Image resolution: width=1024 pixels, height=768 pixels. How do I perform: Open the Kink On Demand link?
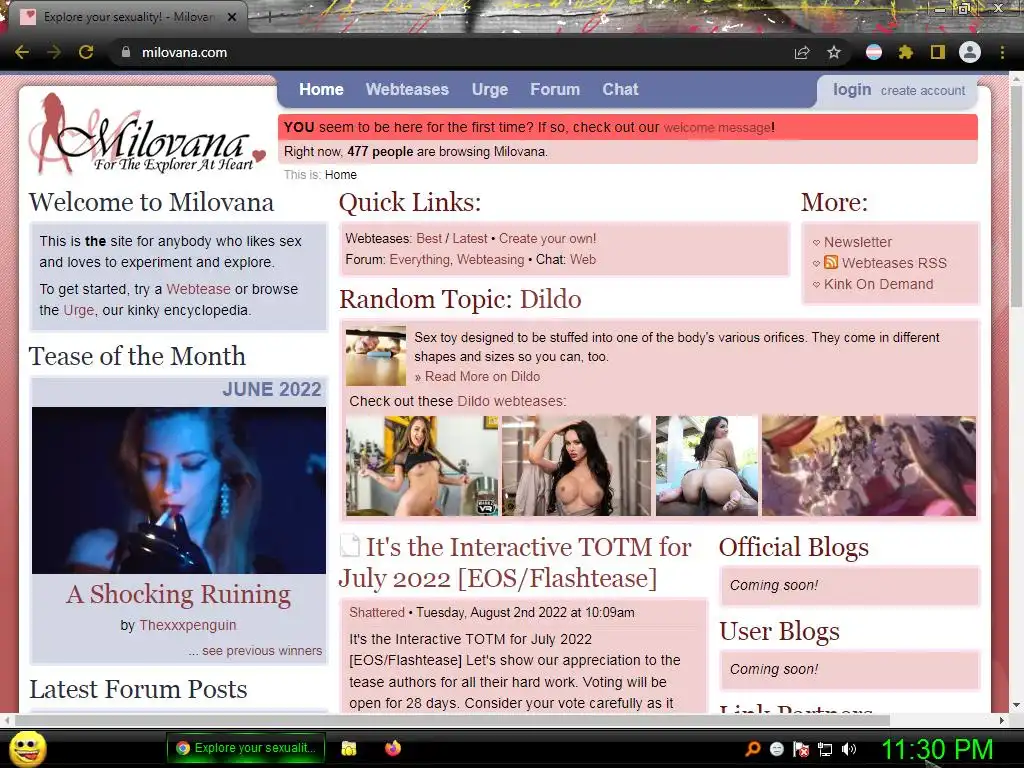tap(878, 284)
